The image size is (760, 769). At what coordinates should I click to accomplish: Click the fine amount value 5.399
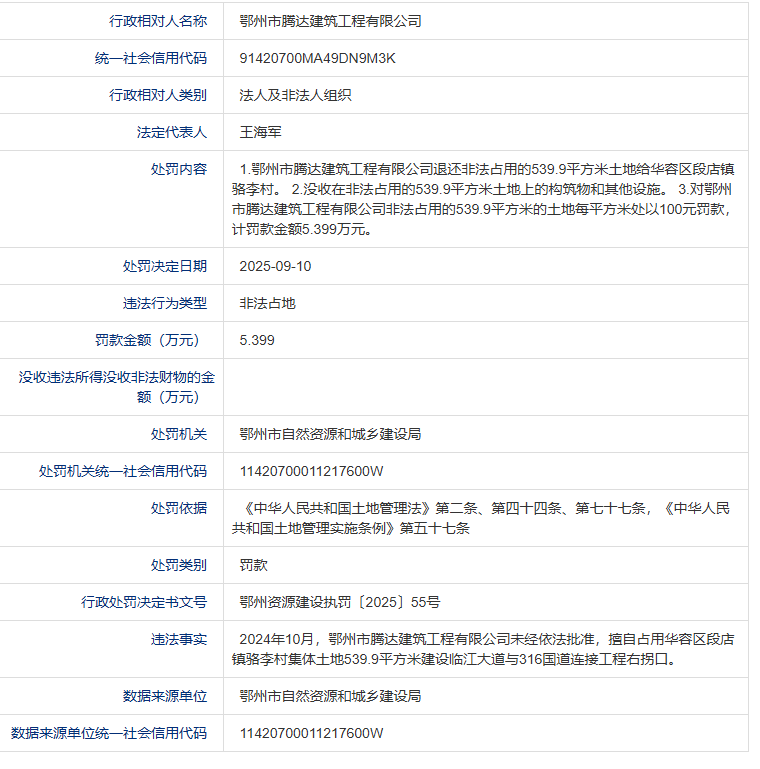tap(257, 340)
